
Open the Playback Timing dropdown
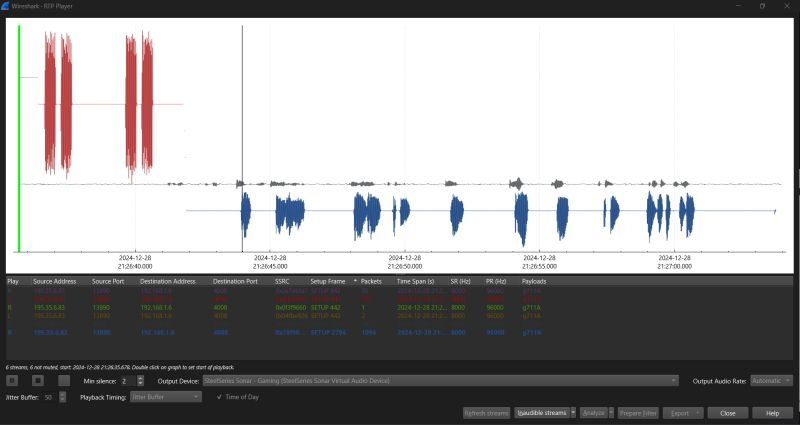165,397
